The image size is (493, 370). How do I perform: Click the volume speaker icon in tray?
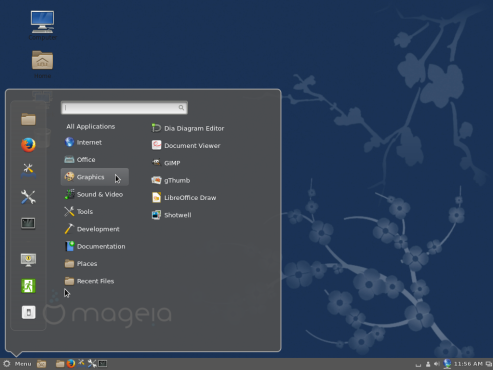[x=437, y=364]
